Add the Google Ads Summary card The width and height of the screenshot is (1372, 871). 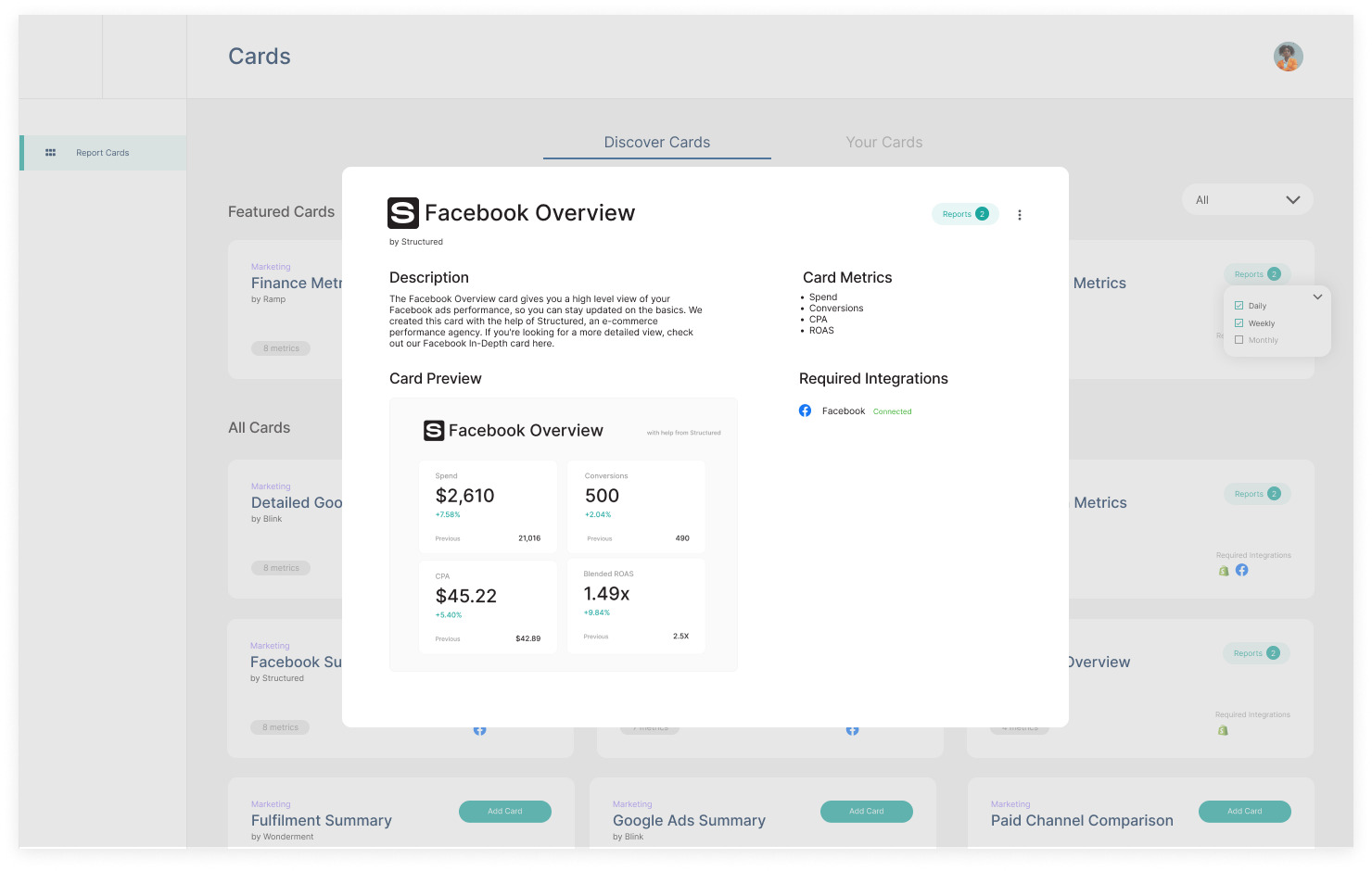[867, 812]
